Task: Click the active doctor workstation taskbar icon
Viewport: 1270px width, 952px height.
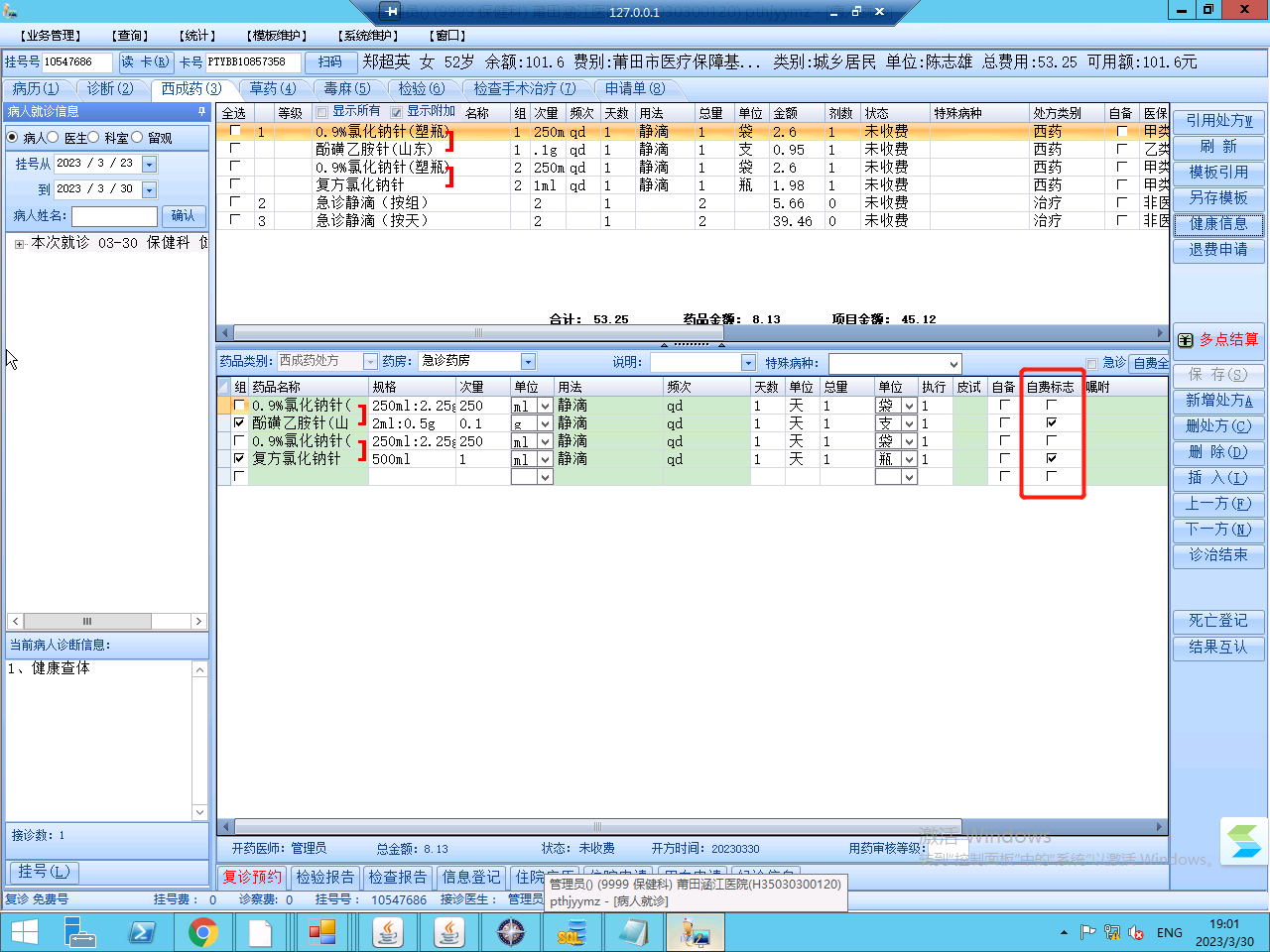Action: [x=696, y=933]
